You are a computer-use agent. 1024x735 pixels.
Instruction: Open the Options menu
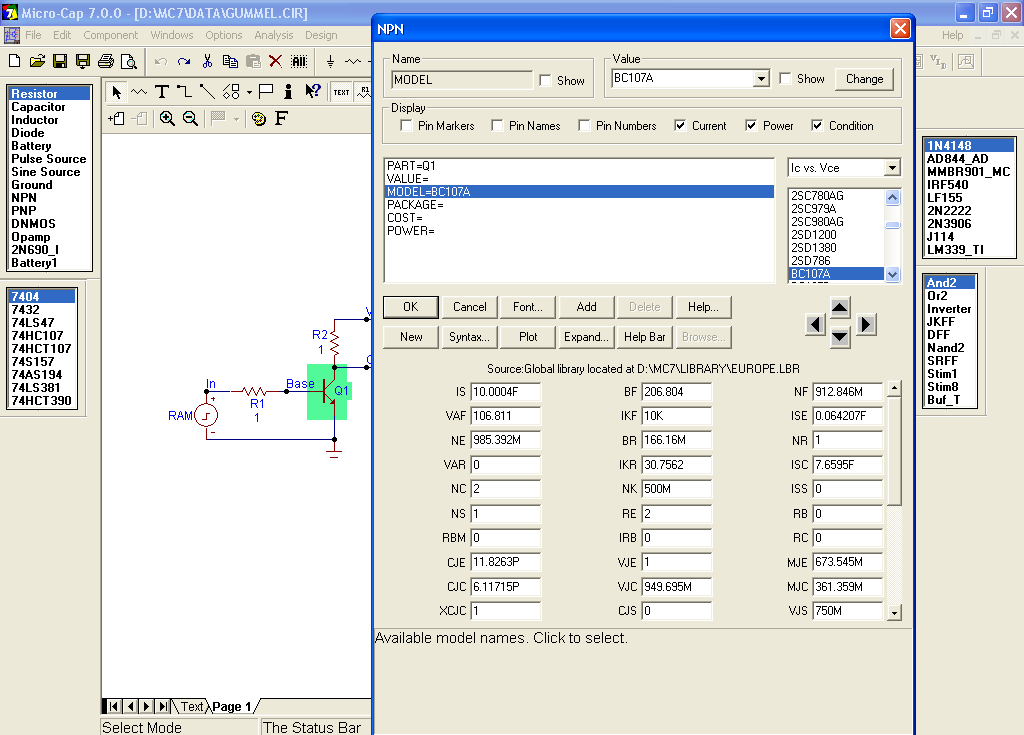(x=224, y=35)
